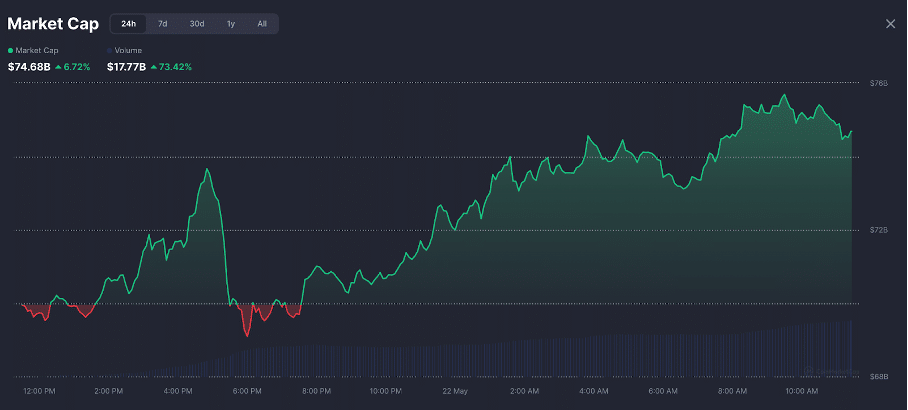Screen dimensions: 908x410
Task: Click the green up arrow beside 6.72%
Action: 58,67
